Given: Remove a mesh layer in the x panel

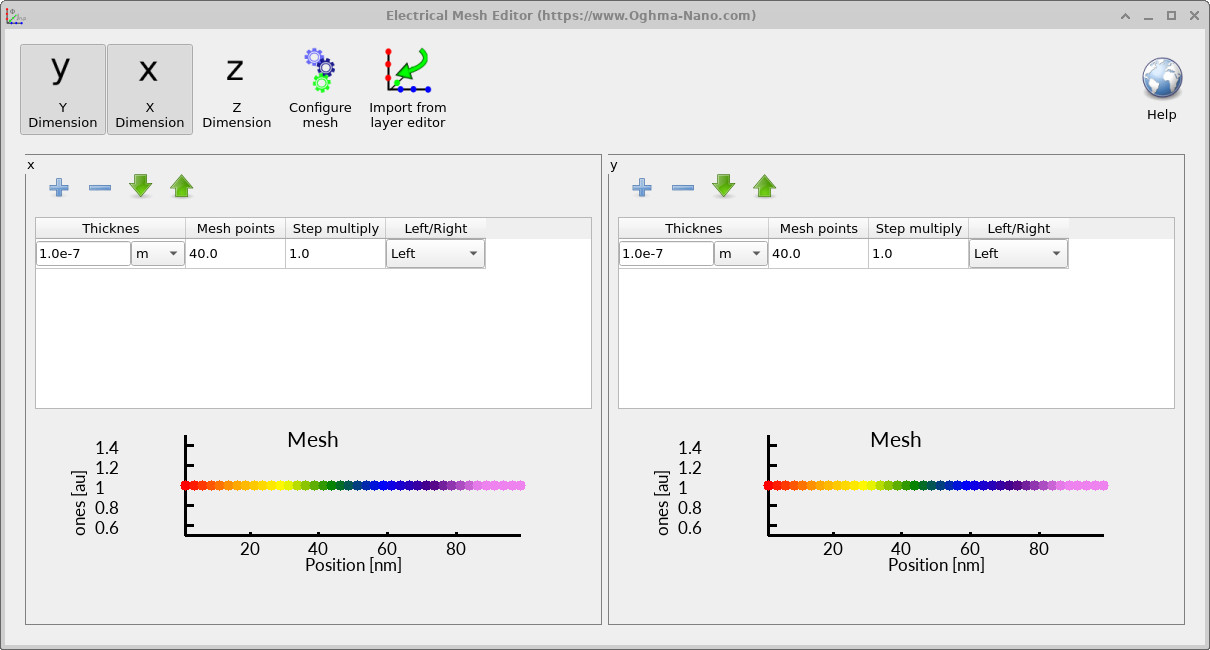Looking at the screenshot, I should pyautogui.click(x=99, y=187).
